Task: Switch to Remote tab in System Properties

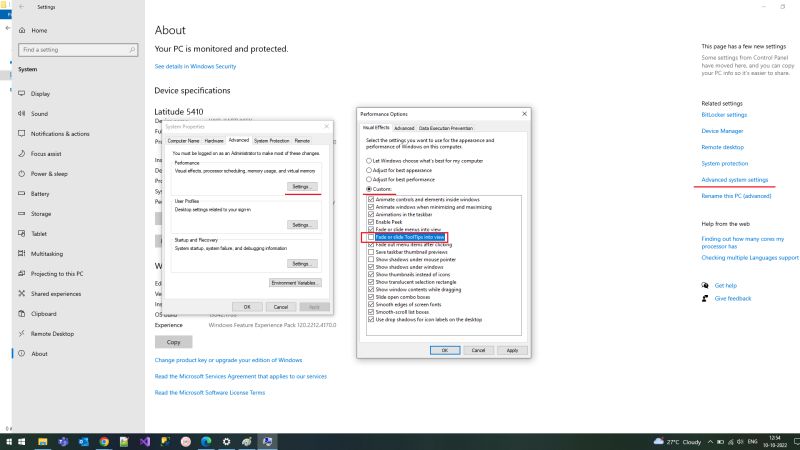Action: 302,141
